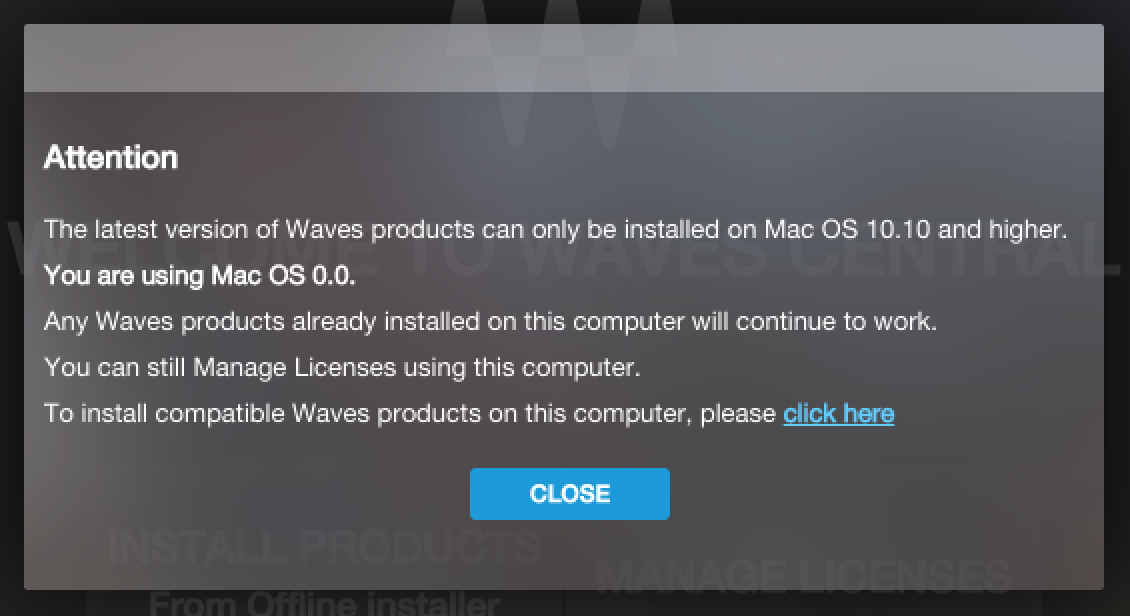Click the Waves logo behind the dialog
The width and height of the screenshot is (1130, 616).
[562, 72]
